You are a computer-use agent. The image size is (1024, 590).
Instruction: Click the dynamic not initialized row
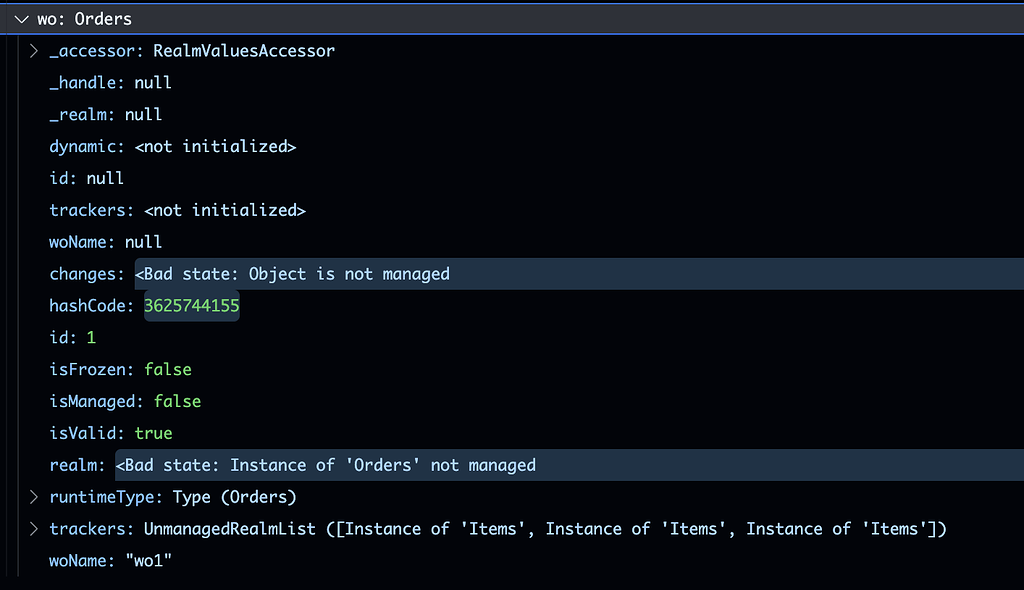(x=172, y=147)
